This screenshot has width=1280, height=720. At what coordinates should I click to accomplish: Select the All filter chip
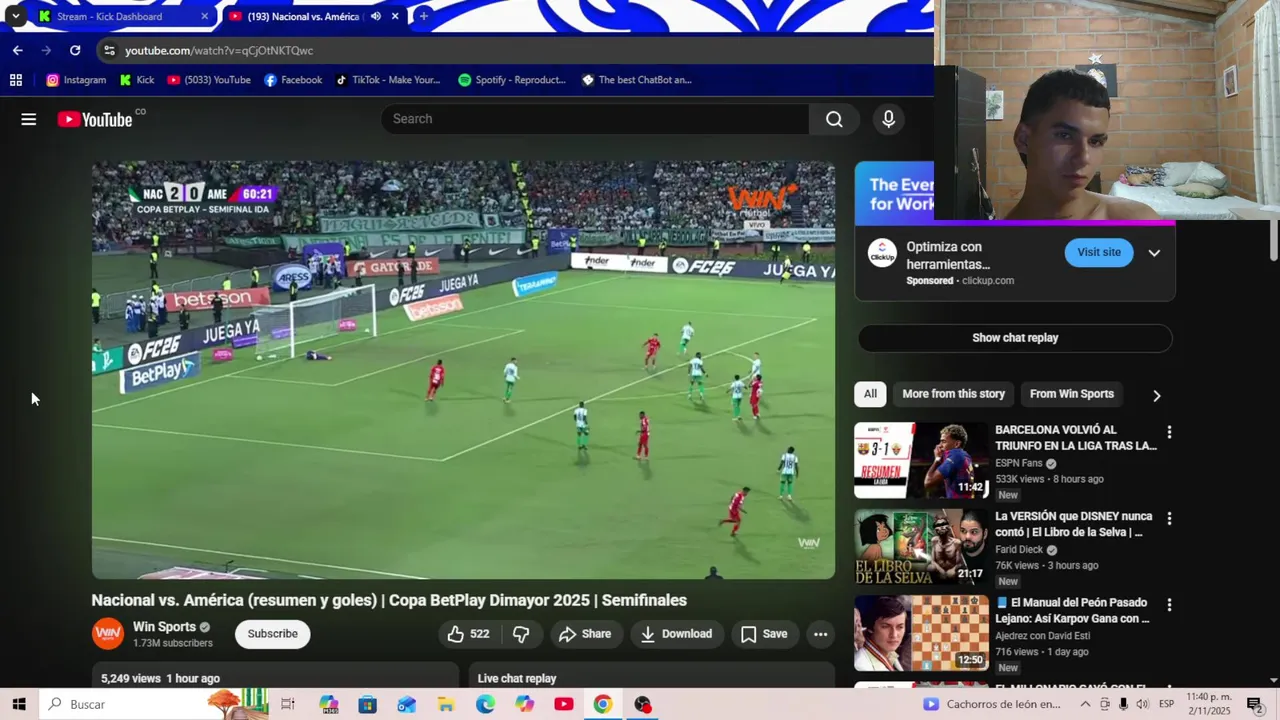[870, 394]
